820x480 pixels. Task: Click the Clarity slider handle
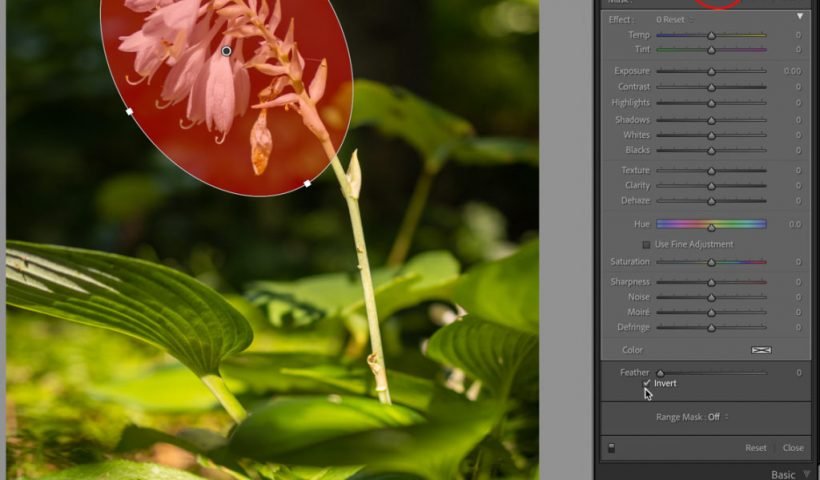click(x=711, y=186)
